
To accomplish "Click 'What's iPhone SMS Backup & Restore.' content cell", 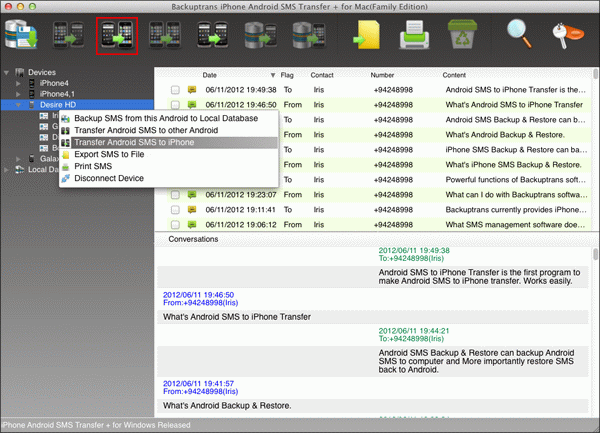I will 513,165.
